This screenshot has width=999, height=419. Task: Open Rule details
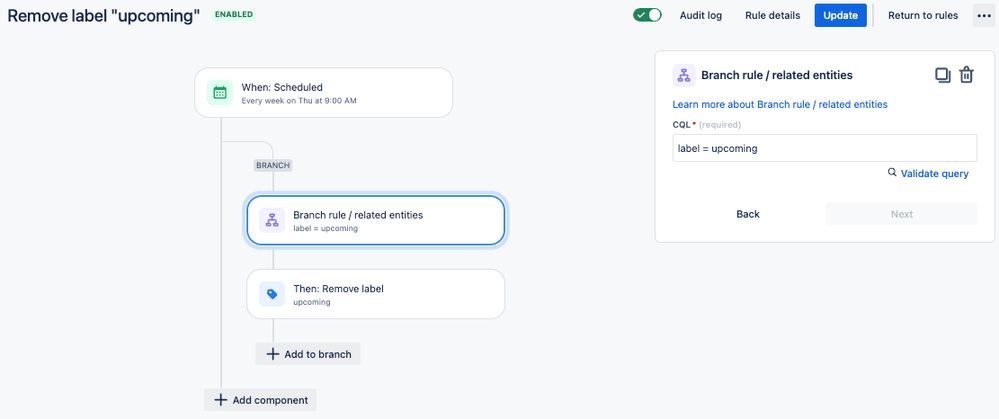[772, 15]
